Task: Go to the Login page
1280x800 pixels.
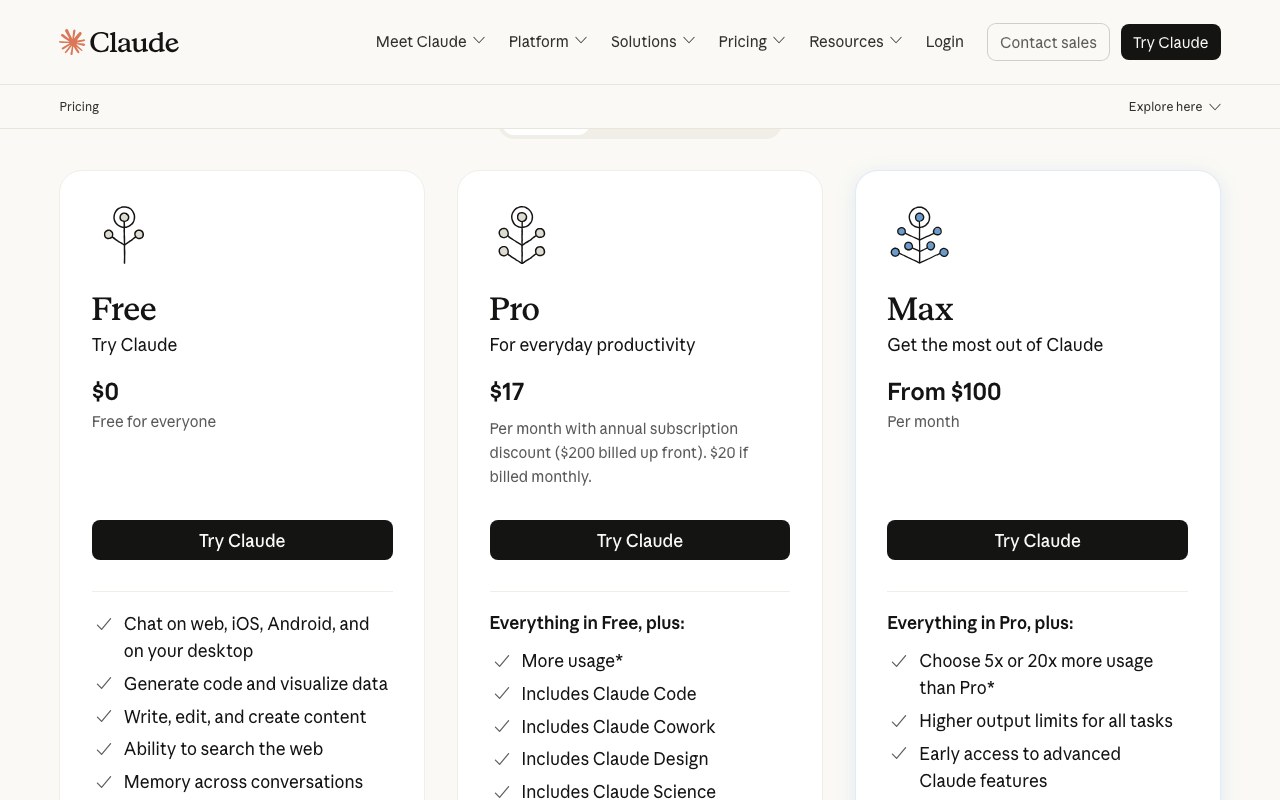Action: click(x=945, y=41)
